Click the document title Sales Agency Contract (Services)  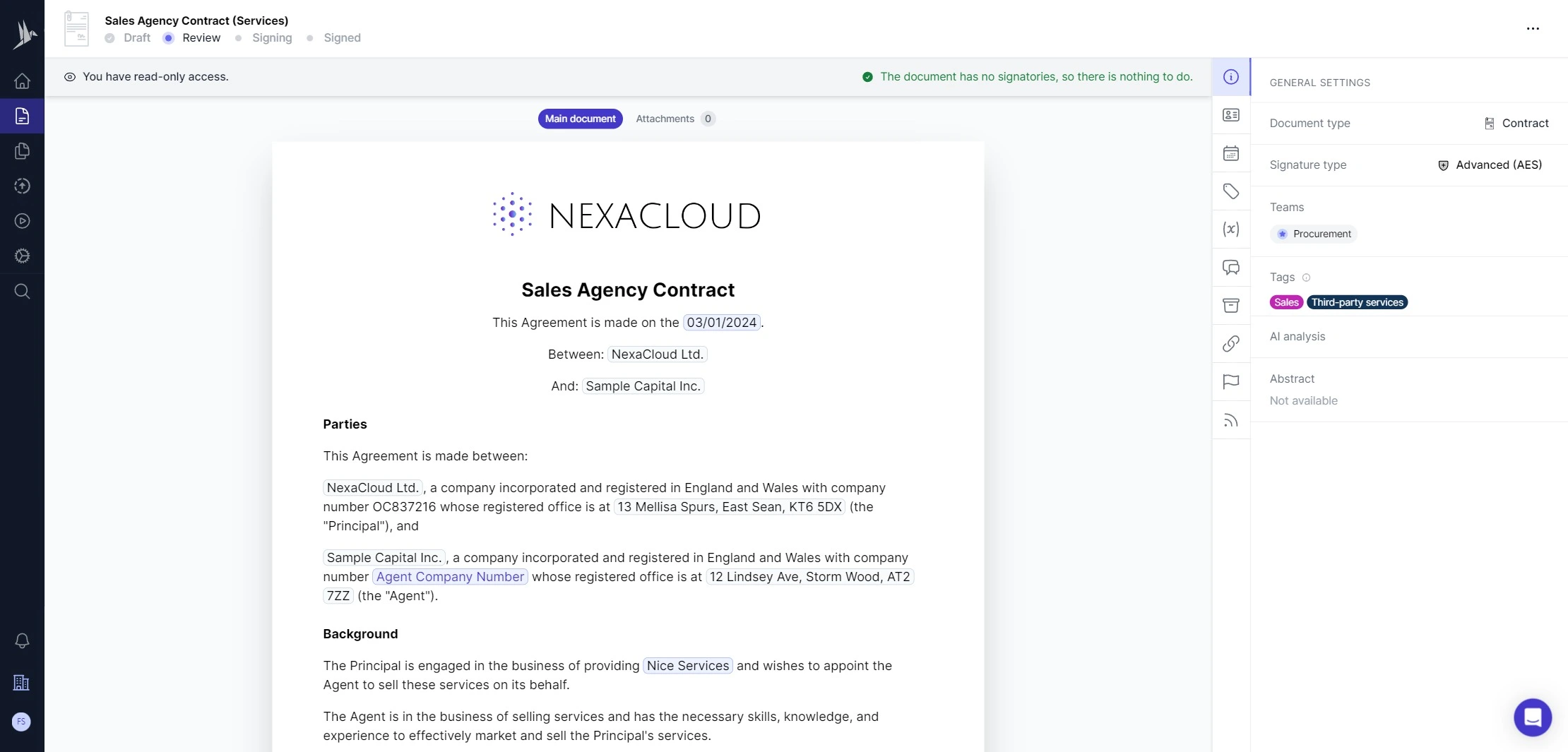[196, 20]
